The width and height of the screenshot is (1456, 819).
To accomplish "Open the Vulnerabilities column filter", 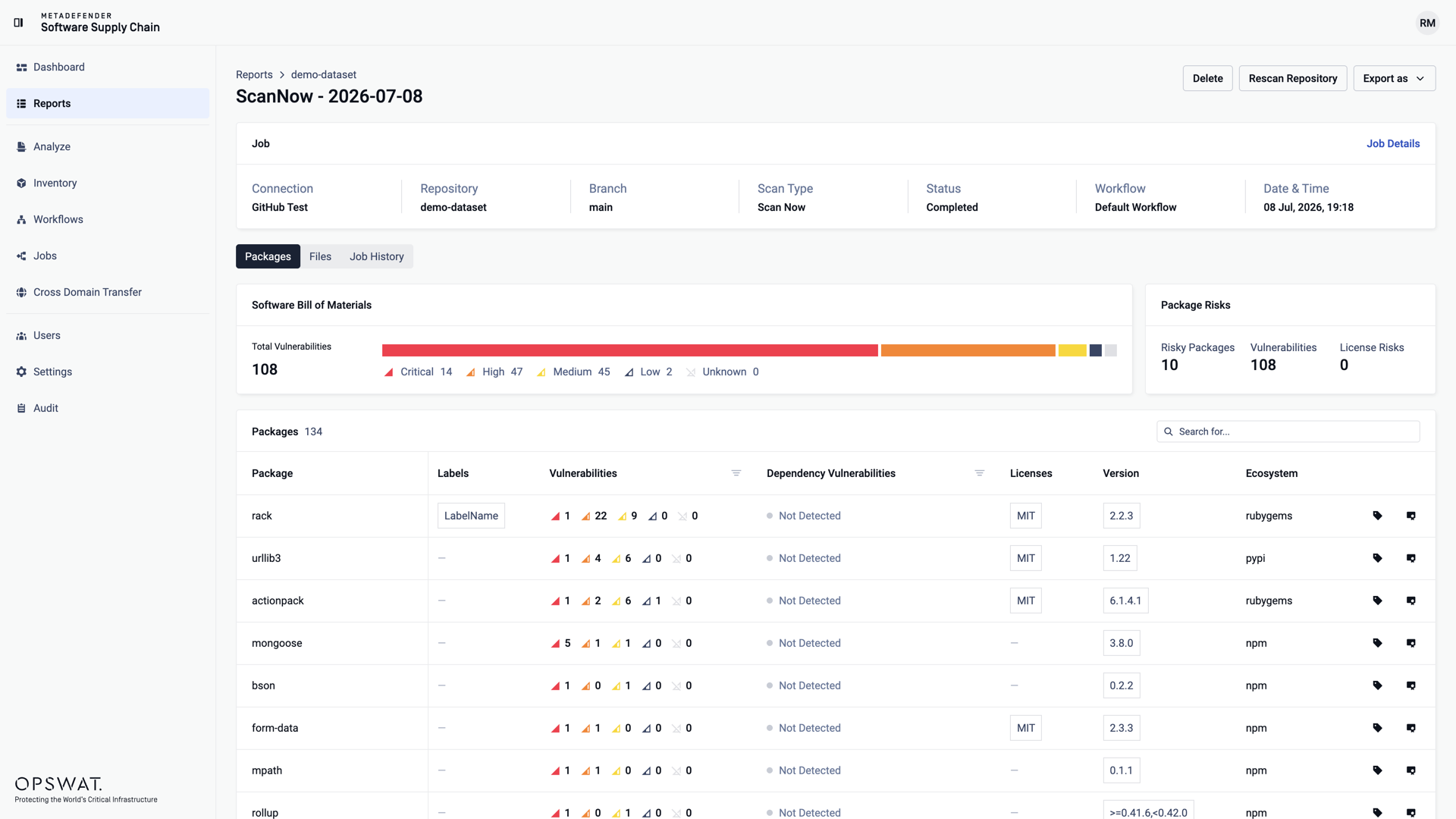I will (x=736, y=473).
